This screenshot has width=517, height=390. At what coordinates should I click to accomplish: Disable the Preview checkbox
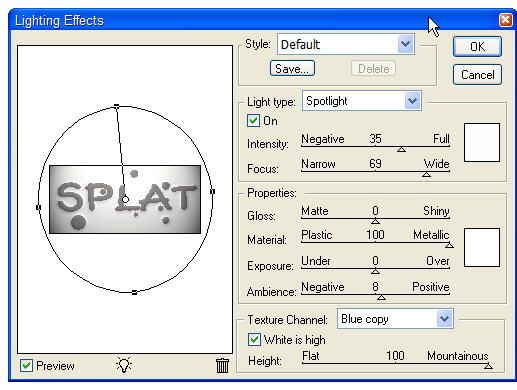point(26,366)
